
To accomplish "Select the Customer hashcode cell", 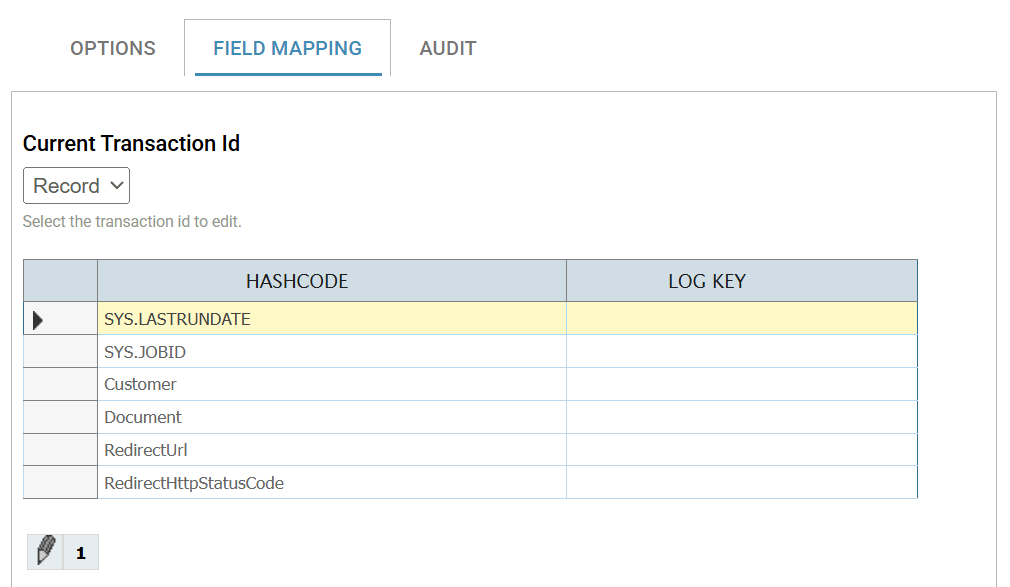I will [x=332, y=384].
